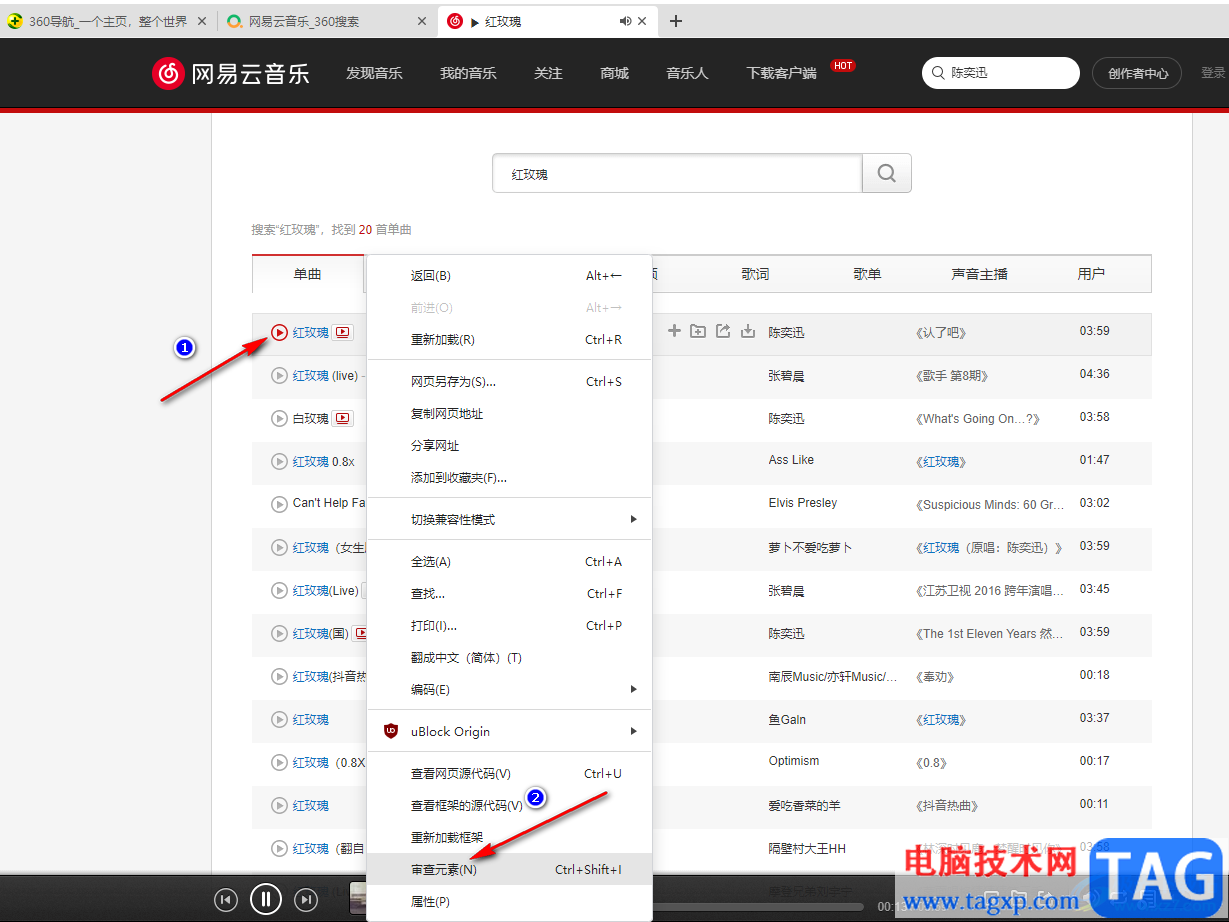Select 添加到收藏夹(F)... menu entry
Screen dimensions: 1229x922
(510, 477)
